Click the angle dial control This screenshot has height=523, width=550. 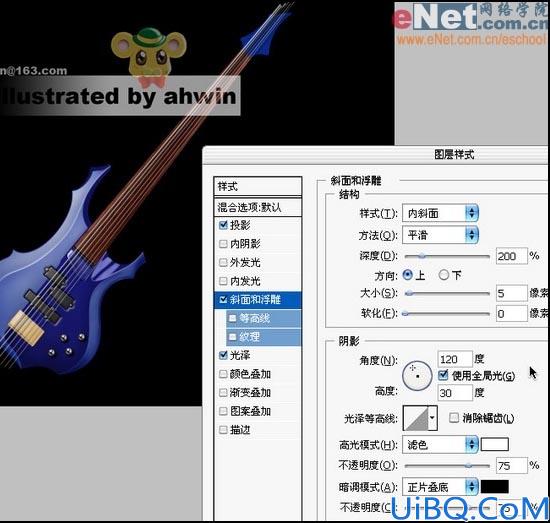coord(417,376)
